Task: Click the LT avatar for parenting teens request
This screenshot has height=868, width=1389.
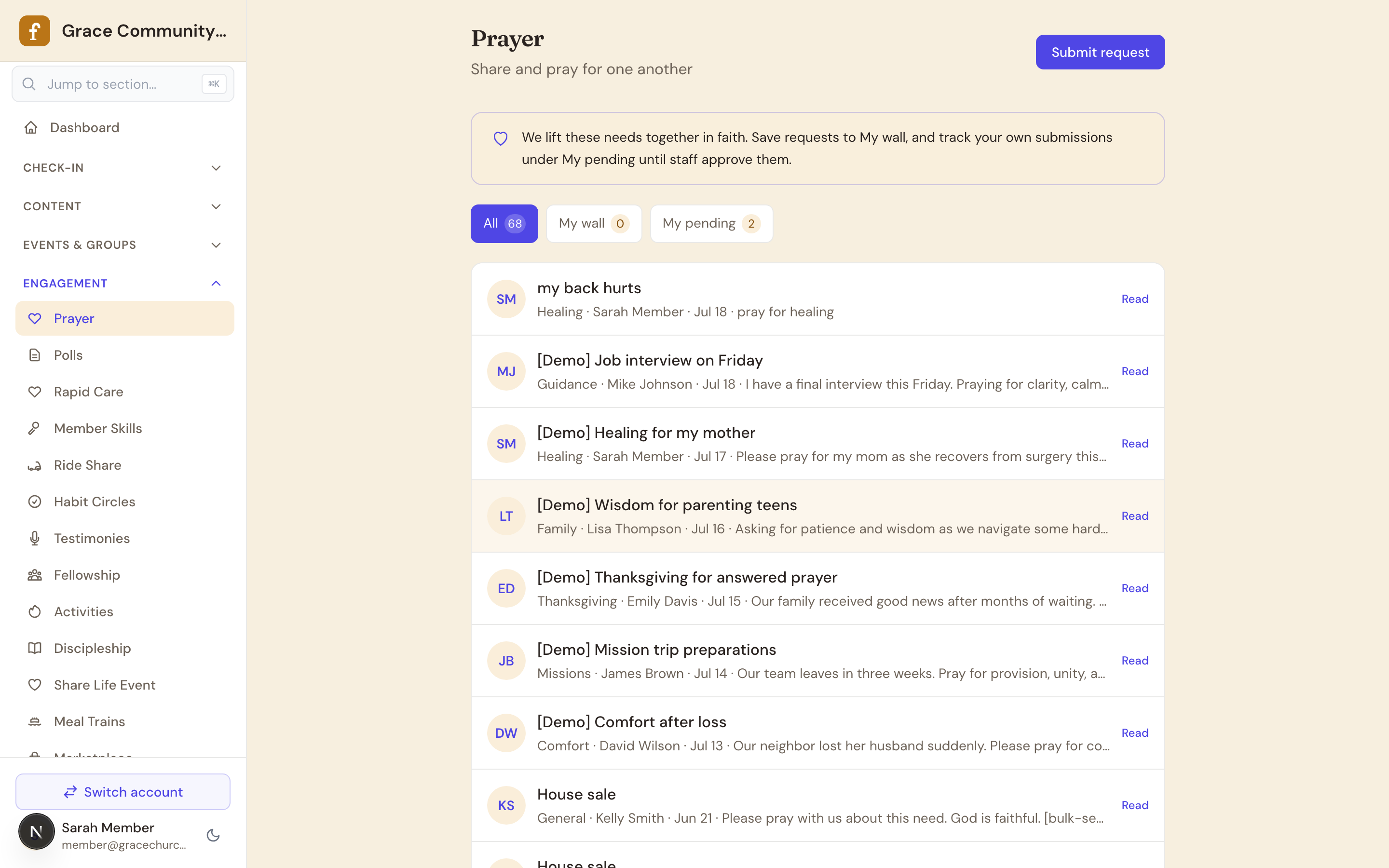Action: [x=506, y=516]
